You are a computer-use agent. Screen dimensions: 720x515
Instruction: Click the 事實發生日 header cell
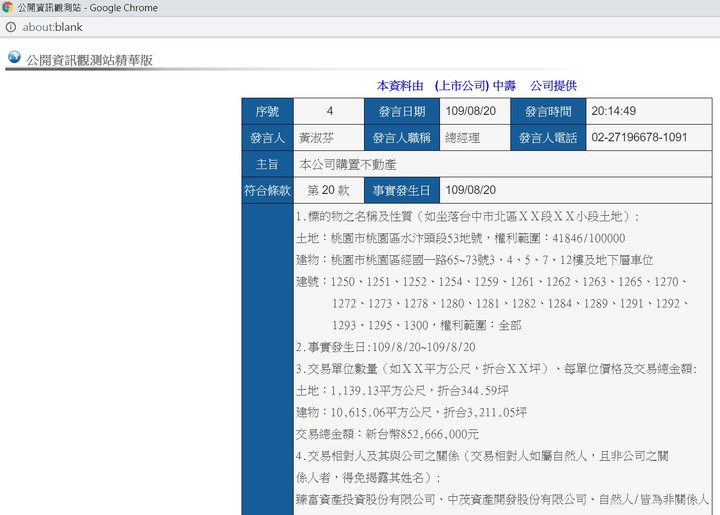click(x=402, y=190)
